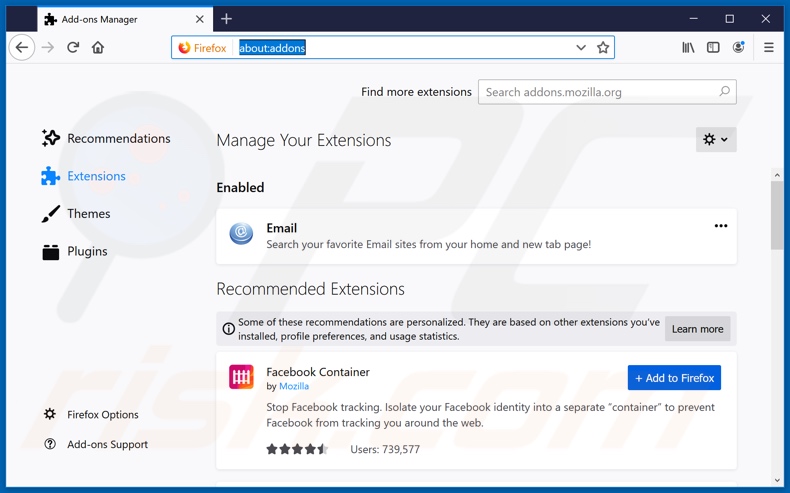This screenshot has height=493, width=790.
Task: Close the Add-ons Manager tab
Action: [x=200, y=19]
